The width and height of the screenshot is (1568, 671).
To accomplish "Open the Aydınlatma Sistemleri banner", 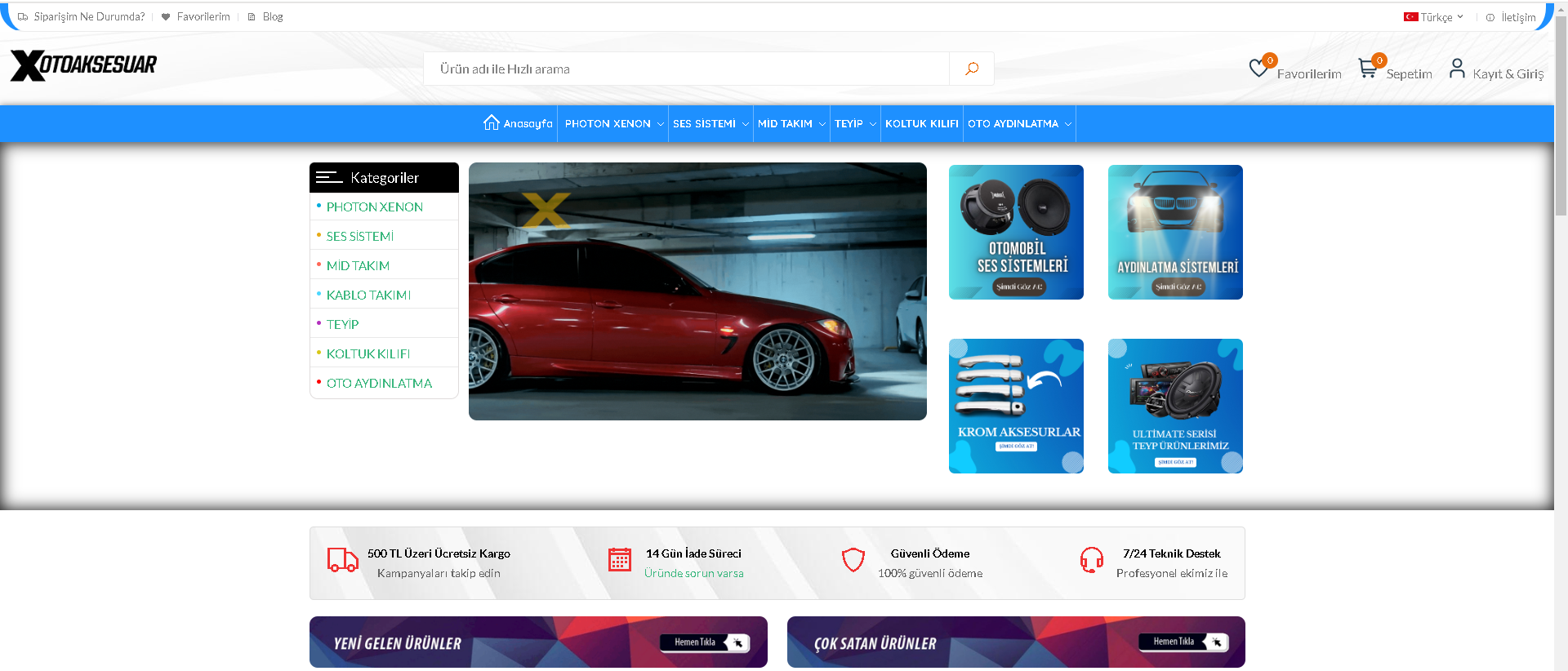I will [1175, 232].
